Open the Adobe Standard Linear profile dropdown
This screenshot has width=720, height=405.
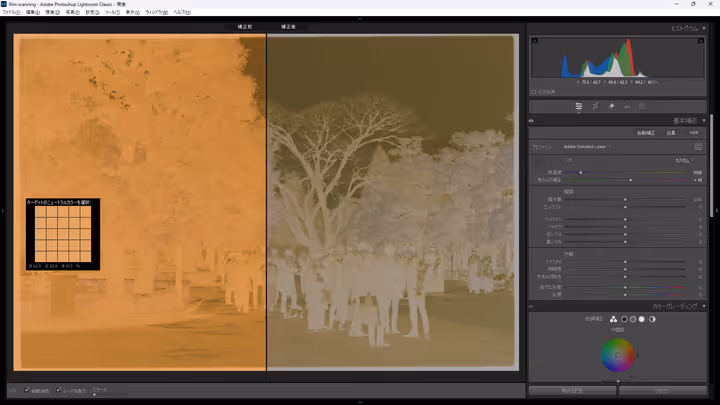588,146
